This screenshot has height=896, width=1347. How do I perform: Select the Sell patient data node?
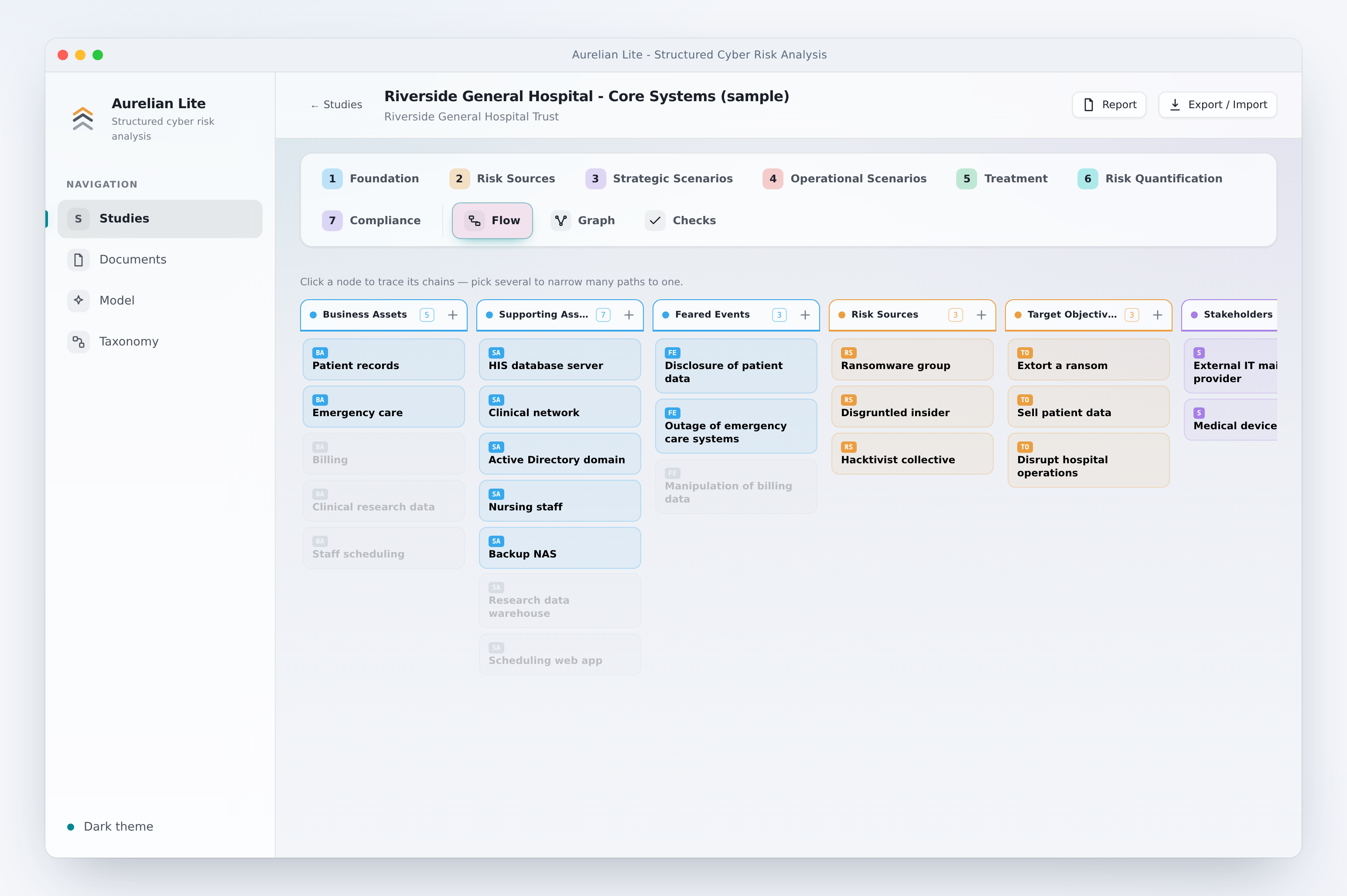click(1089, 407)
